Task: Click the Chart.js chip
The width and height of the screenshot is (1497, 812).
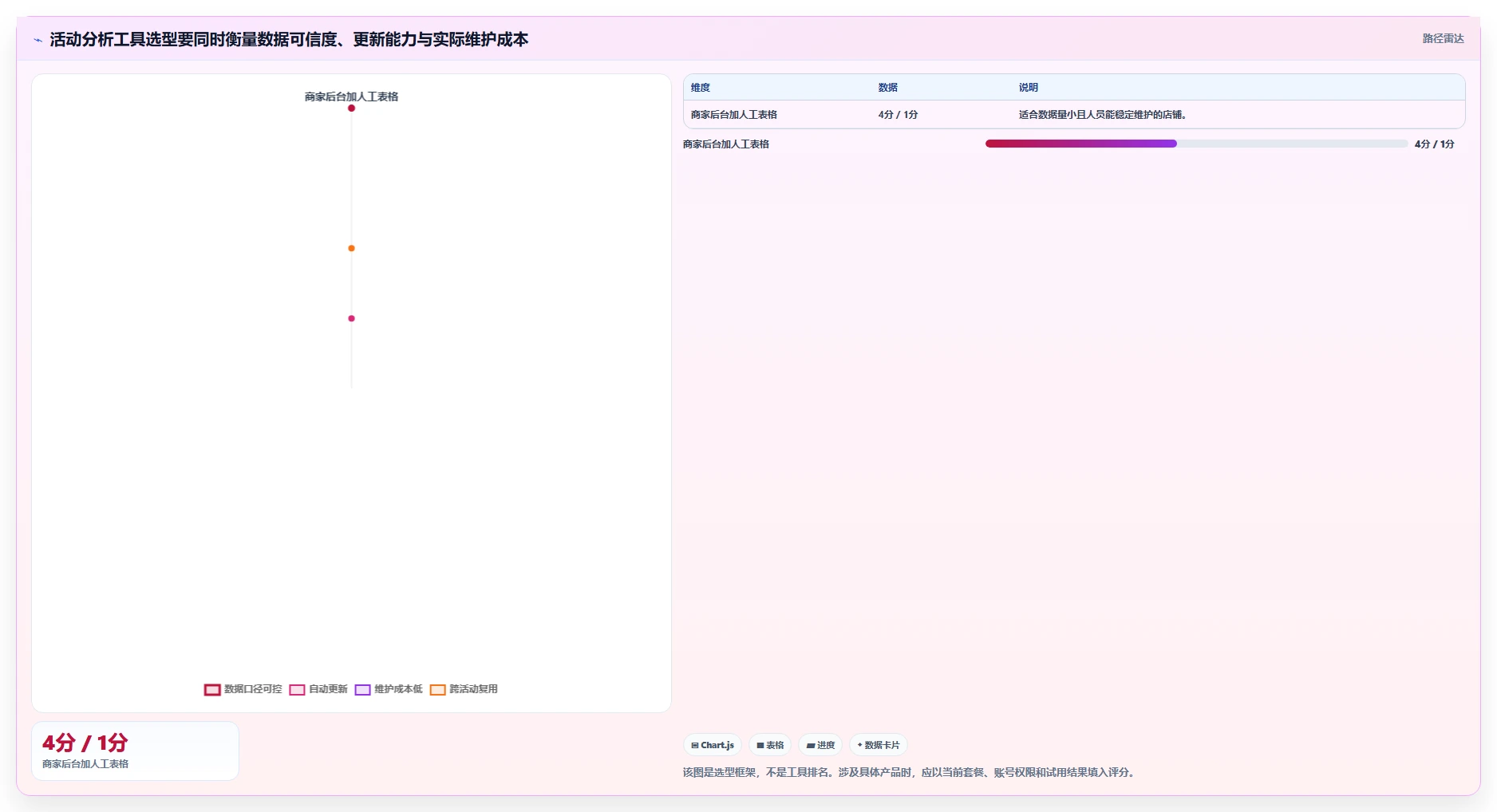Action: click(713, 745)
